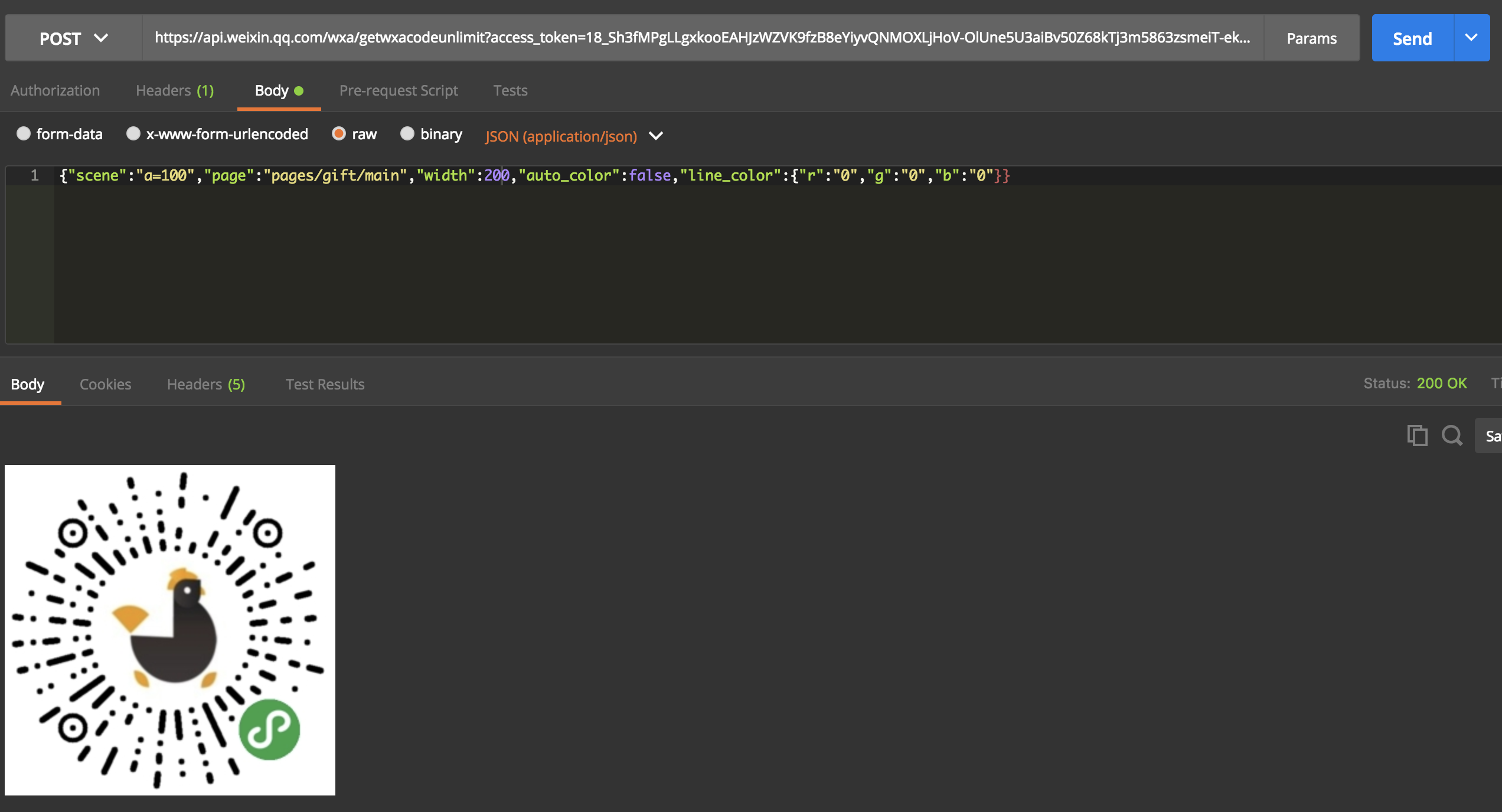Go to Pre-request Script tab
This screenshot has height=812, width=1502.
pyautogui.click(x=399, y=91)
